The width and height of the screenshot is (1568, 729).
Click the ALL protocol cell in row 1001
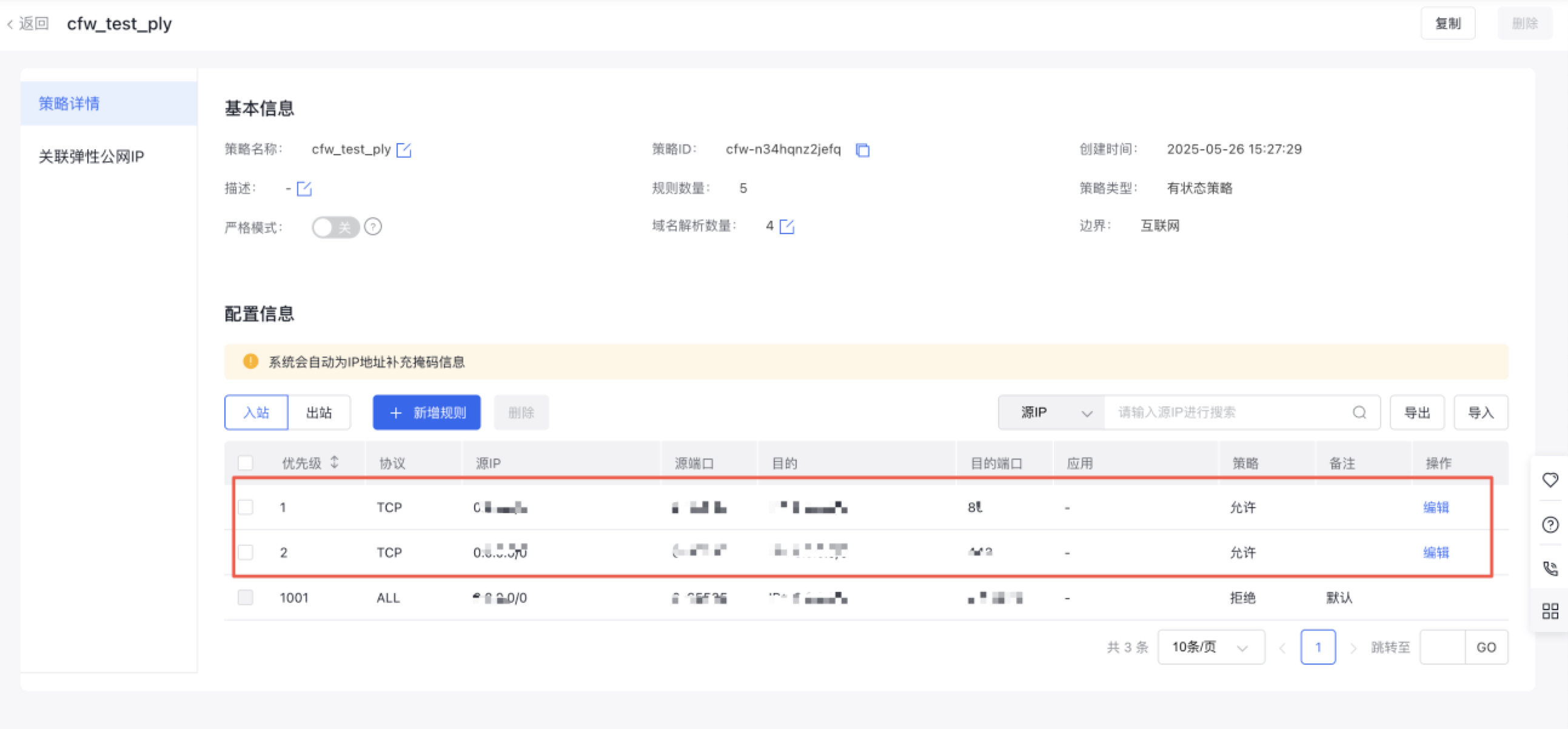[388, 597]
